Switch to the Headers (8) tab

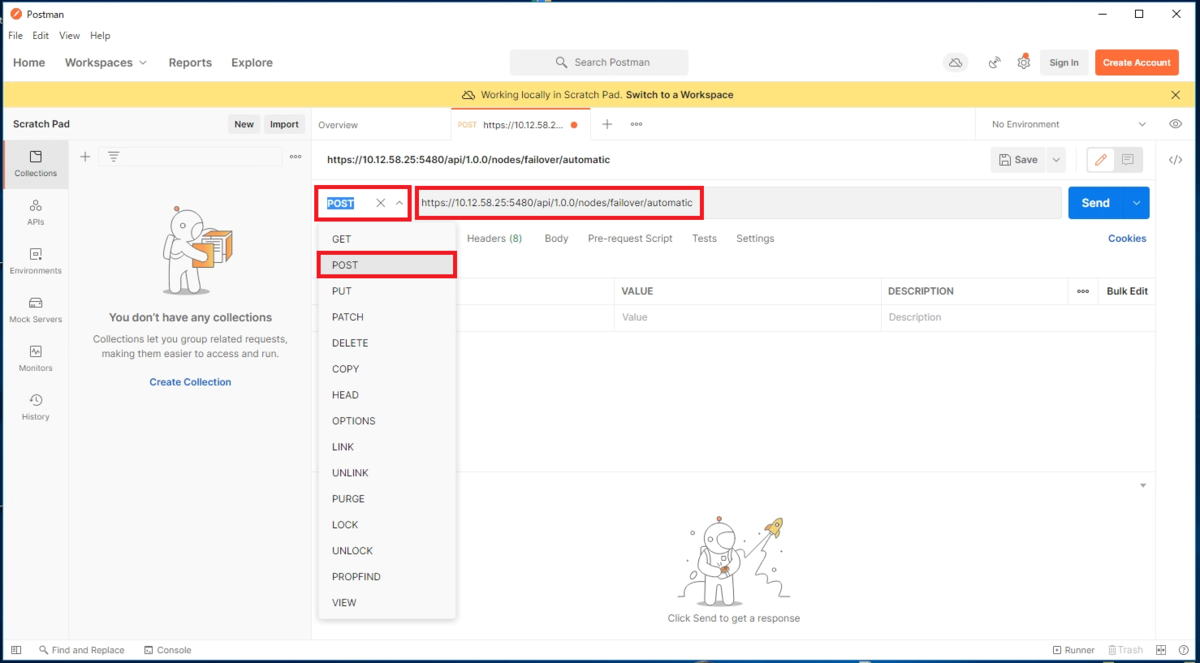pyautogui.click(x=494, y=239)
